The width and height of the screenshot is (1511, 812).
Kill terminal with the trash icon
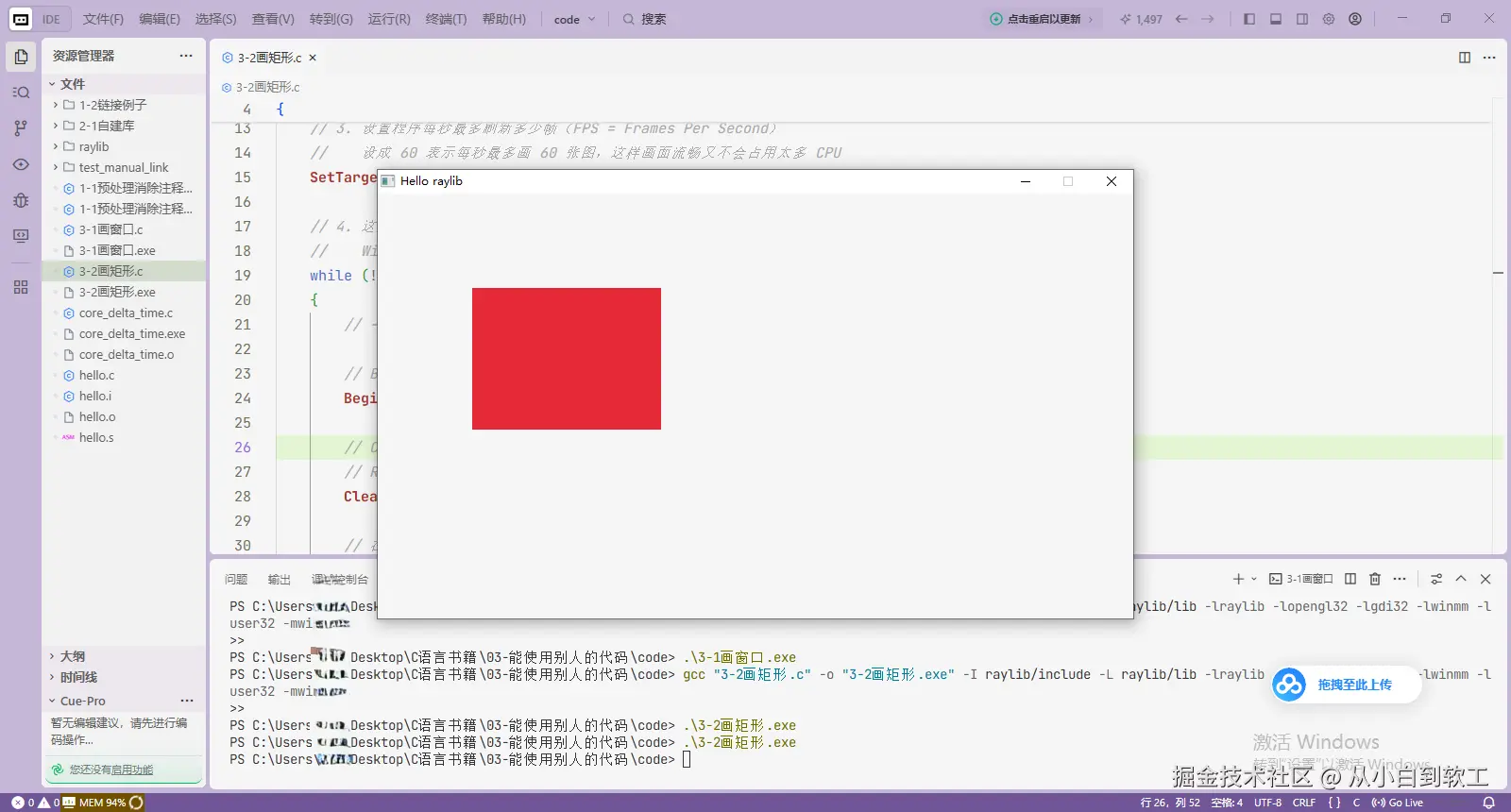pos(1375,579)
